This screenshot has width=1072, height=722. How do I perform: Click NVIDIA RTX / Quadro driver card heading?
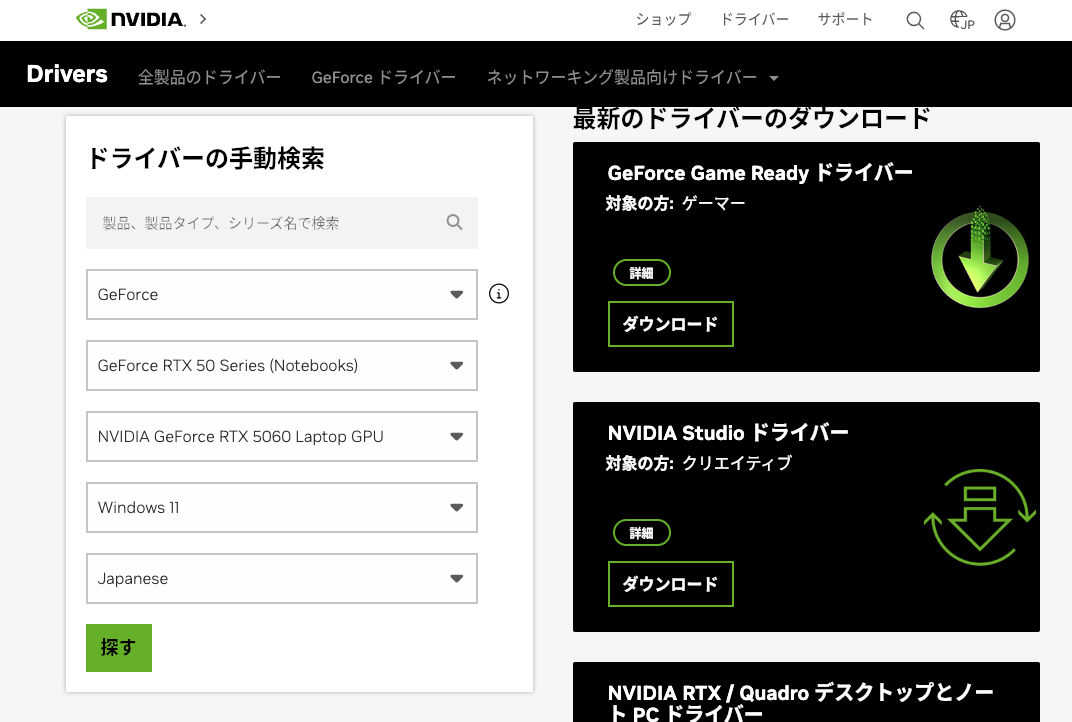(801, 701)
